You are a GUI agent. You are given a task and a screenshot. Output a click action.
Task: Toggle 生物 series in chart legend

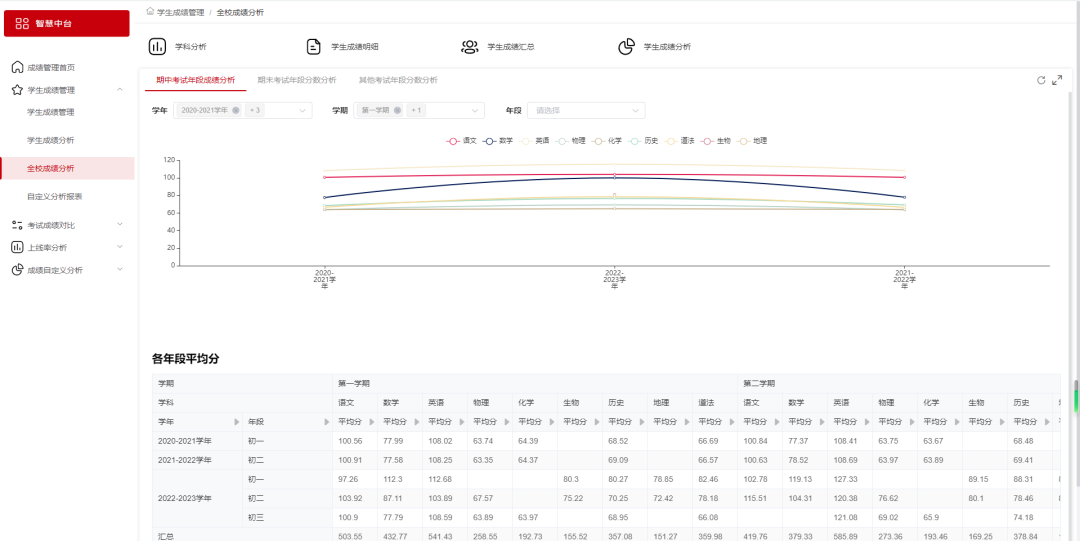(x=716, y=141)
